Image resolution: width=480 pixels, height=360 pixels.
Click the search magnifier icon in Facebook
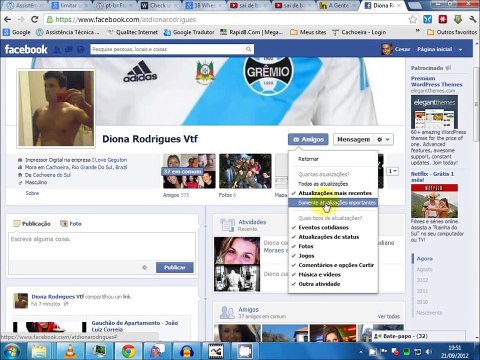[248, 49]
